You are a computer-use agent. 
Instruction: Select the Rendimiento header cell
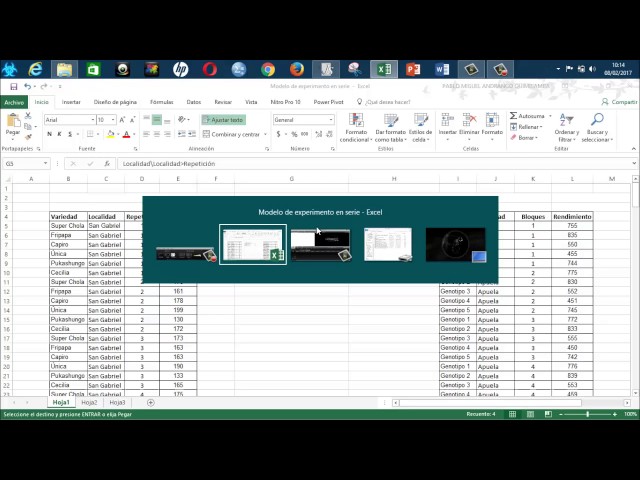(x=572, y=216)
